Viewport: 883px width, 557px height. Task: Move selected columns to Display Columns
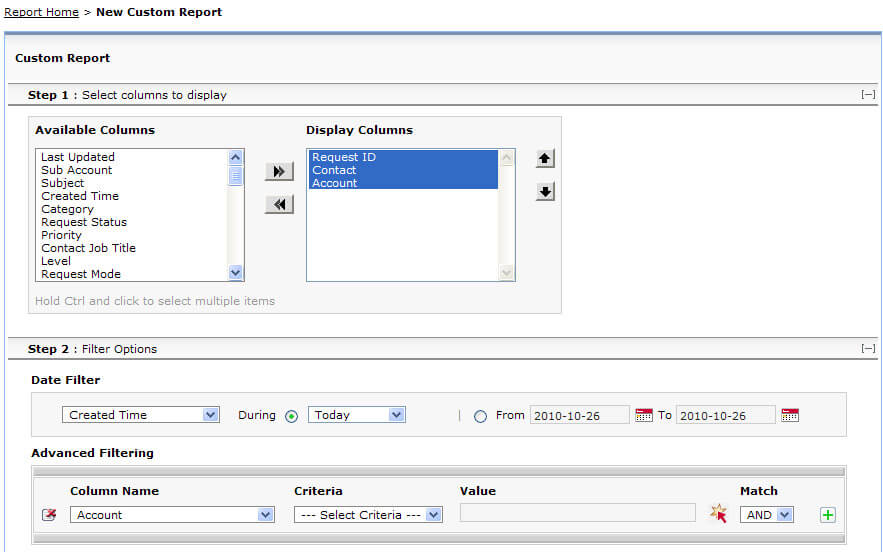[279, 171]
